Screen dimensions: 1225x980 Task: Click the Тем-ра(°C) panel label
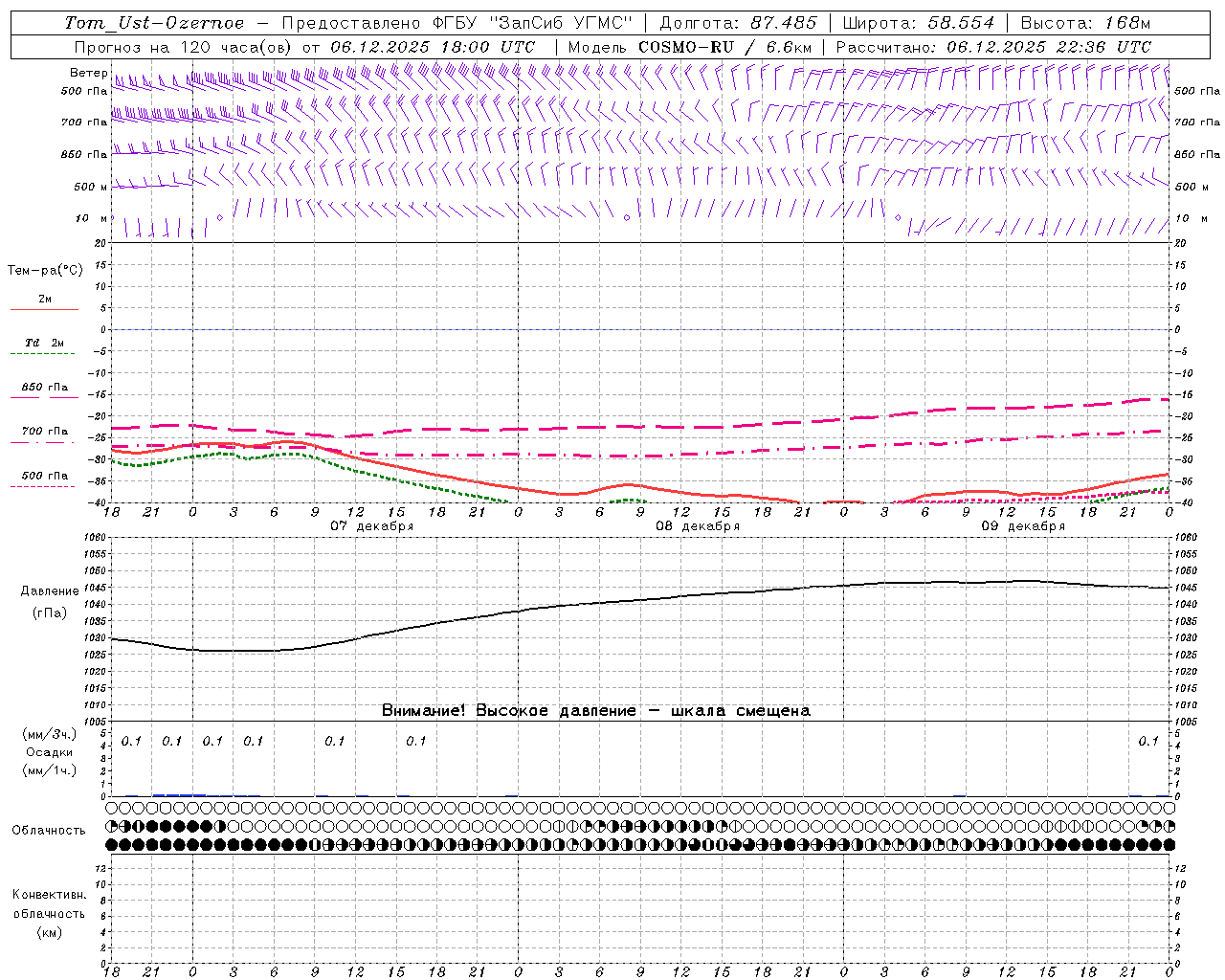[45, 271]
